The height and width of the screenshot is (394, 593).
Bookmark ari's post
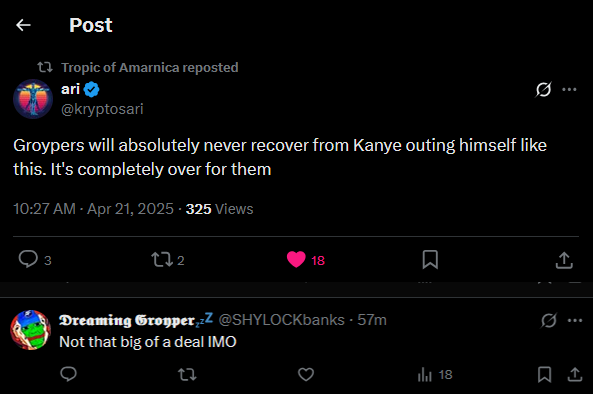tap(430, 259)
